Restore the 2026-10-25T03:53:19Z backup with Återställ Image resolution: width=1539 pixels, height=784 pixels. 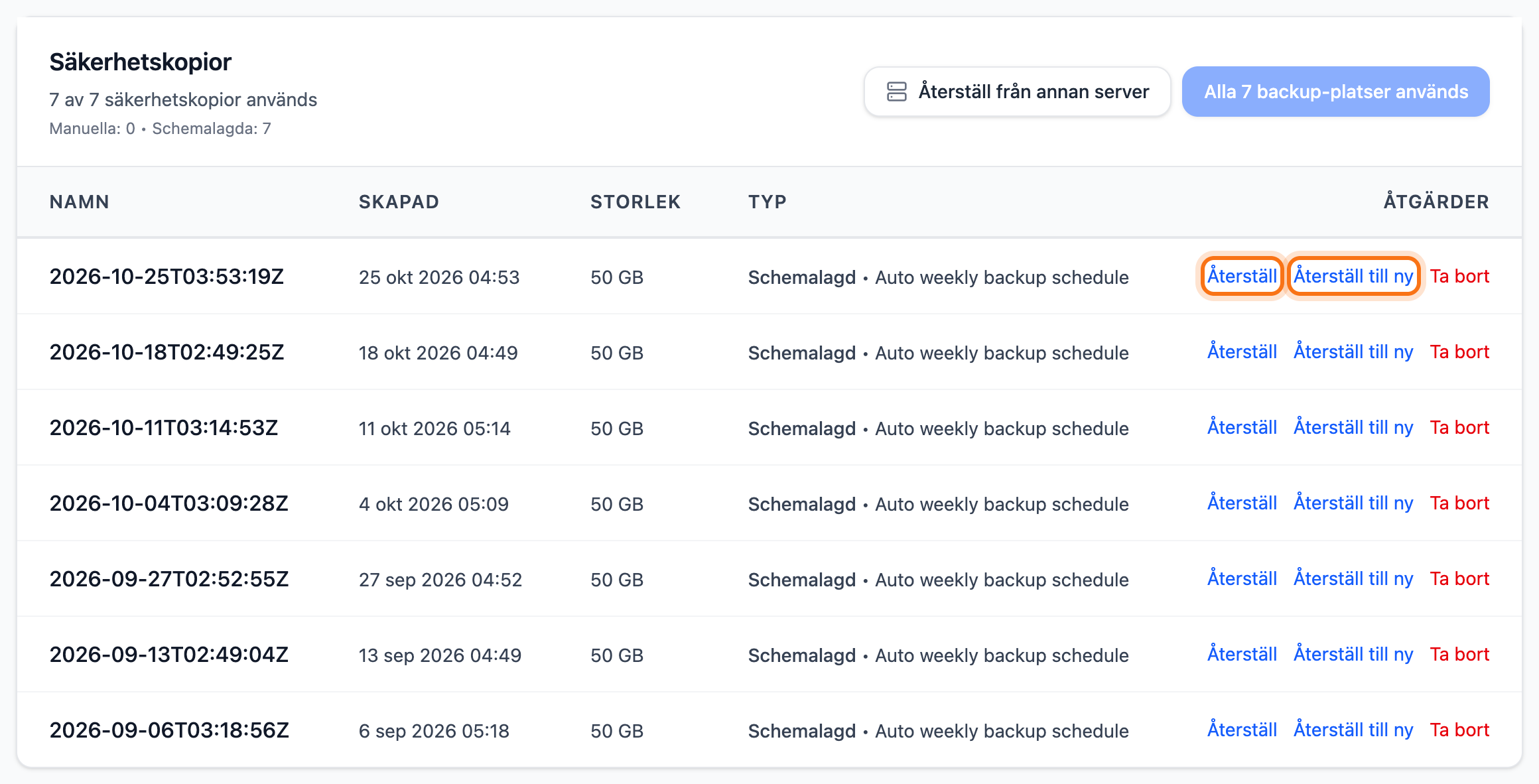[x=1242, y=276]
